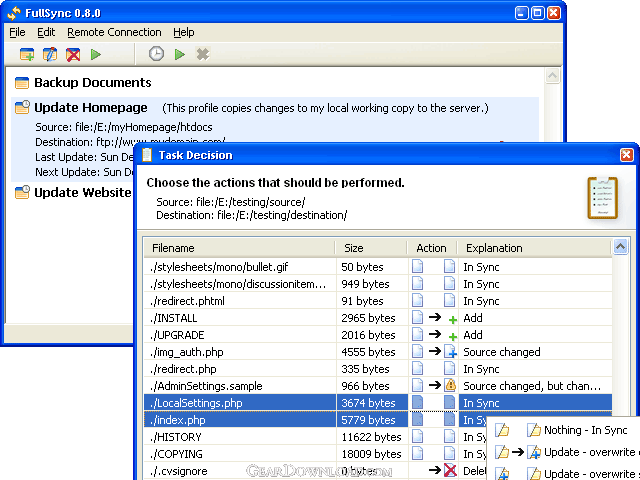Viewport: 640px width, 480px height.
Task: Click the source file icon for ./COPYING
Action: (x=418, y=453)
